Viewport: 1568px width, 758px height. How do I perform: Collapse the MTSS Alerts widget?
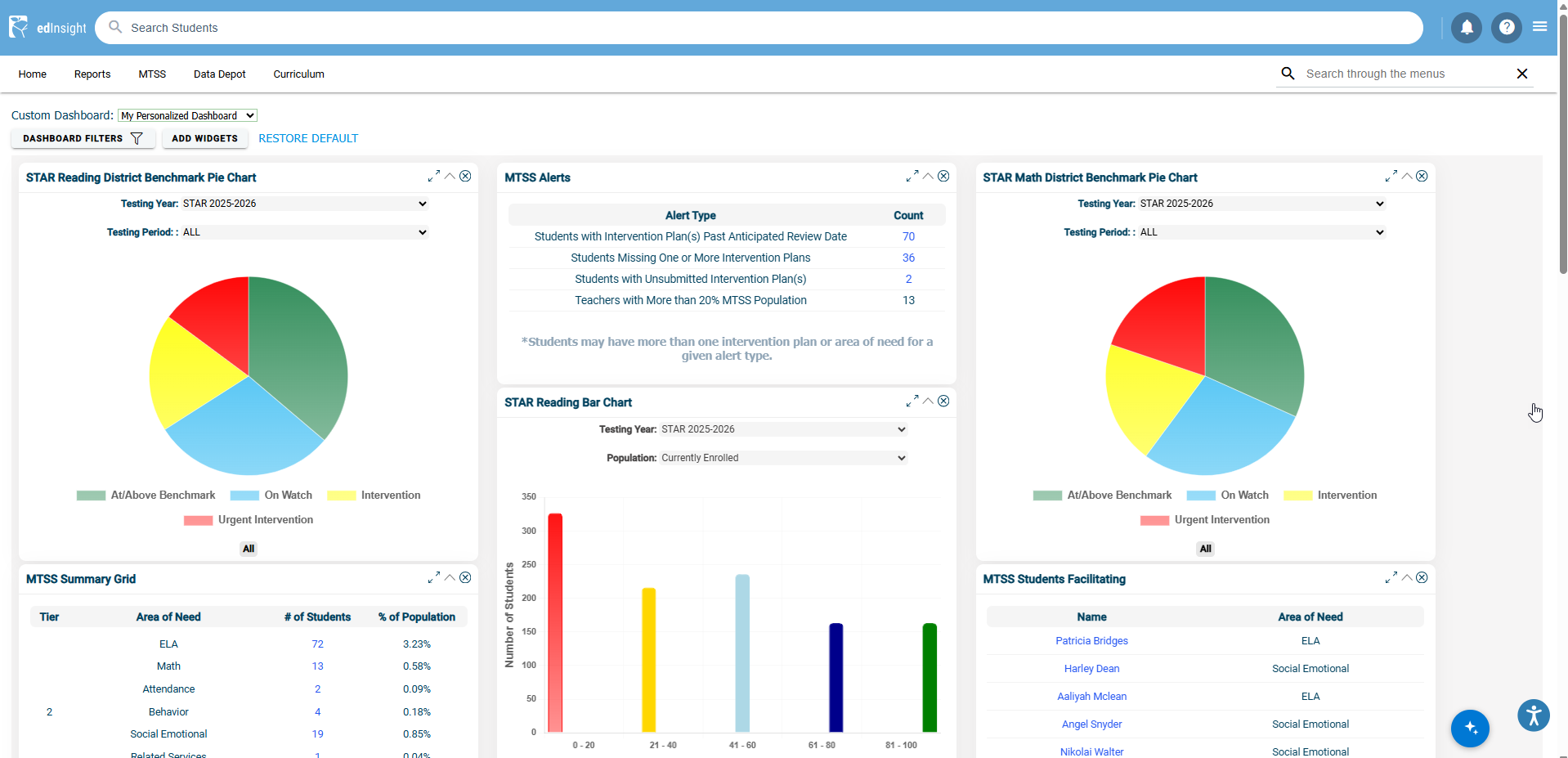(928, 176)
